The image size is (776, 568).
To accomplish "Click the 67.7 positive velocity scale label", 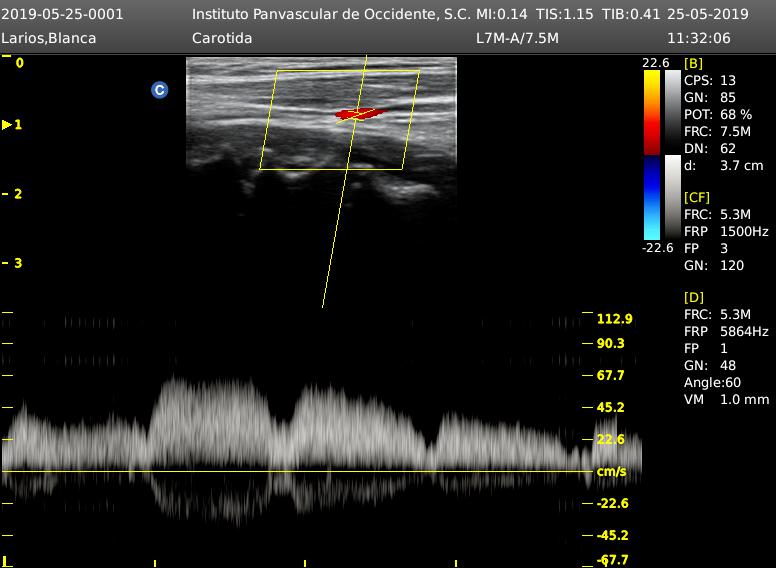I will point(611,376).
